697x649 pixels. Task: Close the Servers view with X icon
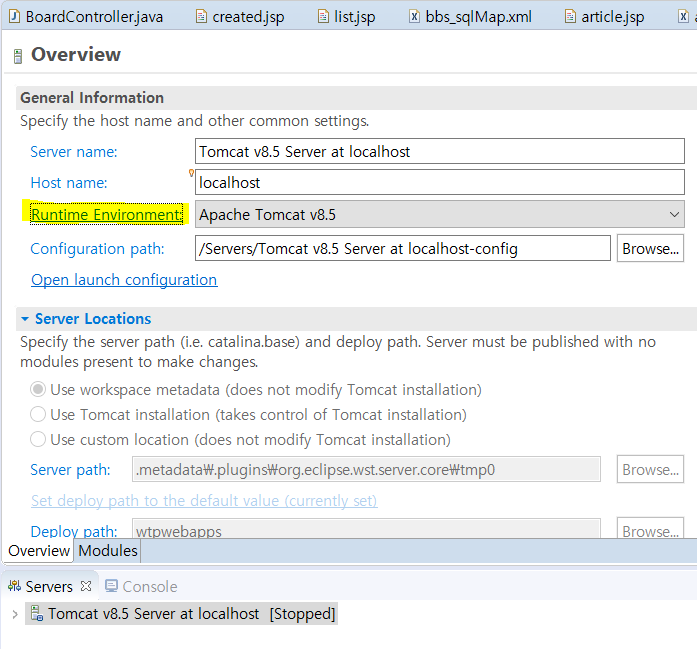pyautogui.click(x=86, y=586)
